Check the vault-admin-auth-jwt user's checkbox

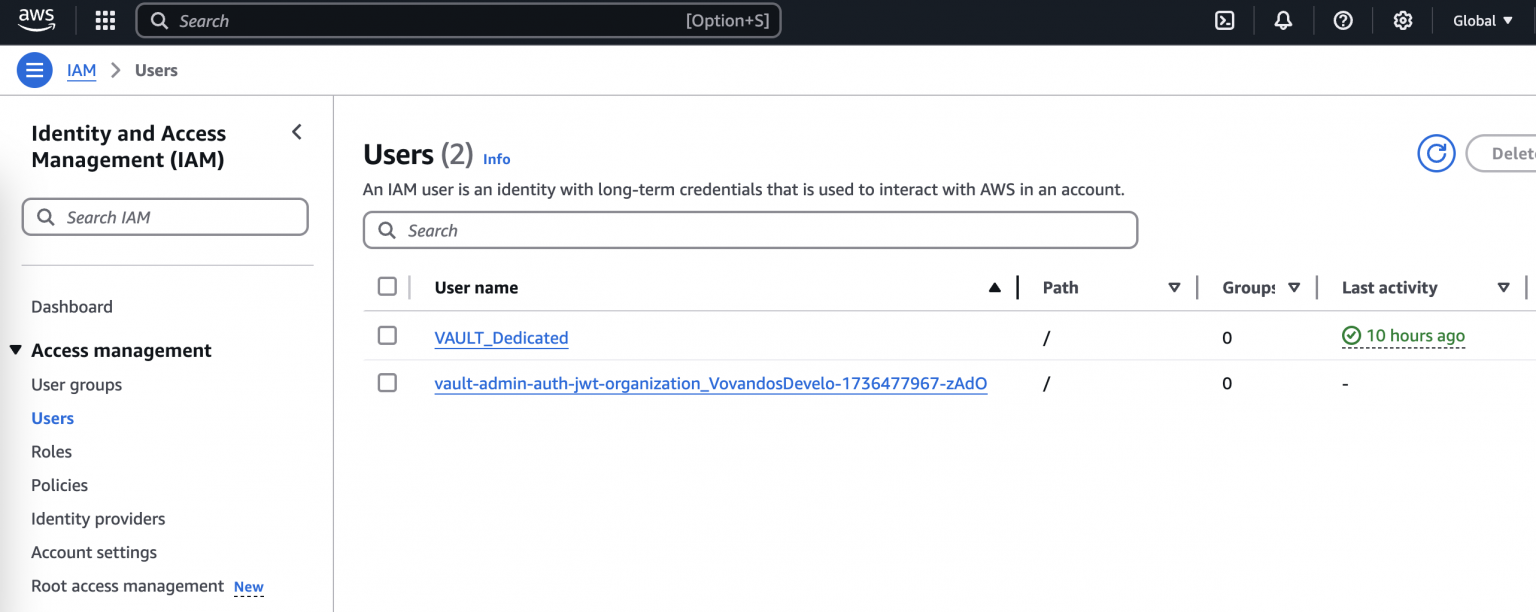coord(387,382)
